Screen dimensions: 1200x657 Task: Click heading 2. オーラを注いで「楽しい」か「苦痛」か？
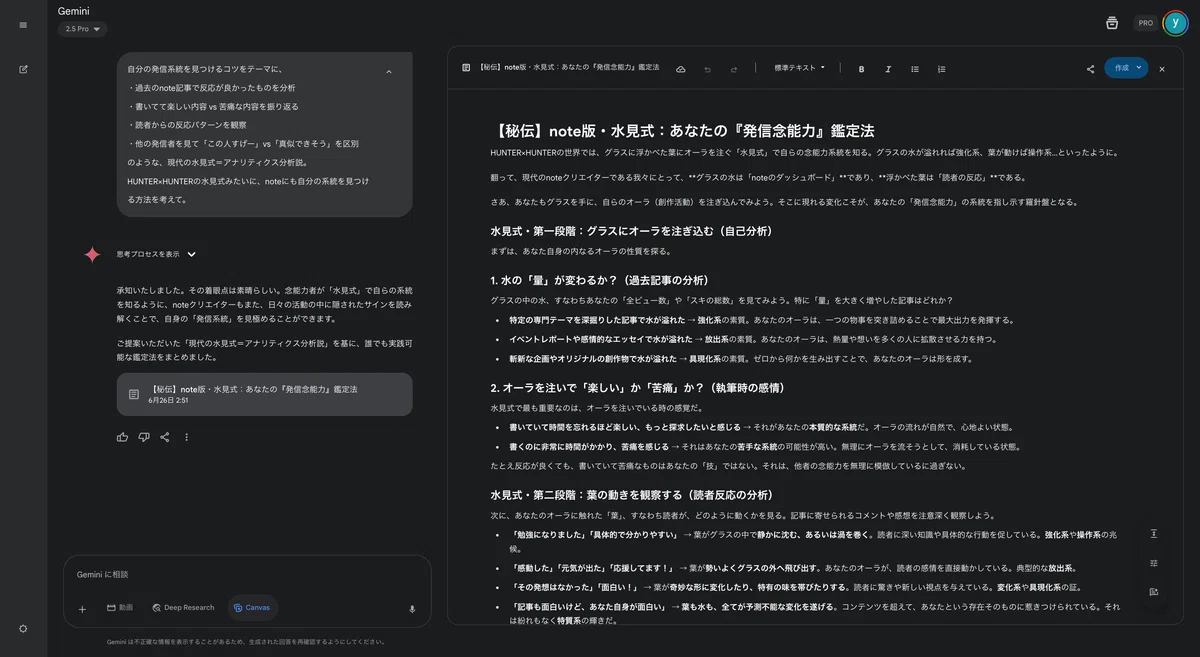637,387
